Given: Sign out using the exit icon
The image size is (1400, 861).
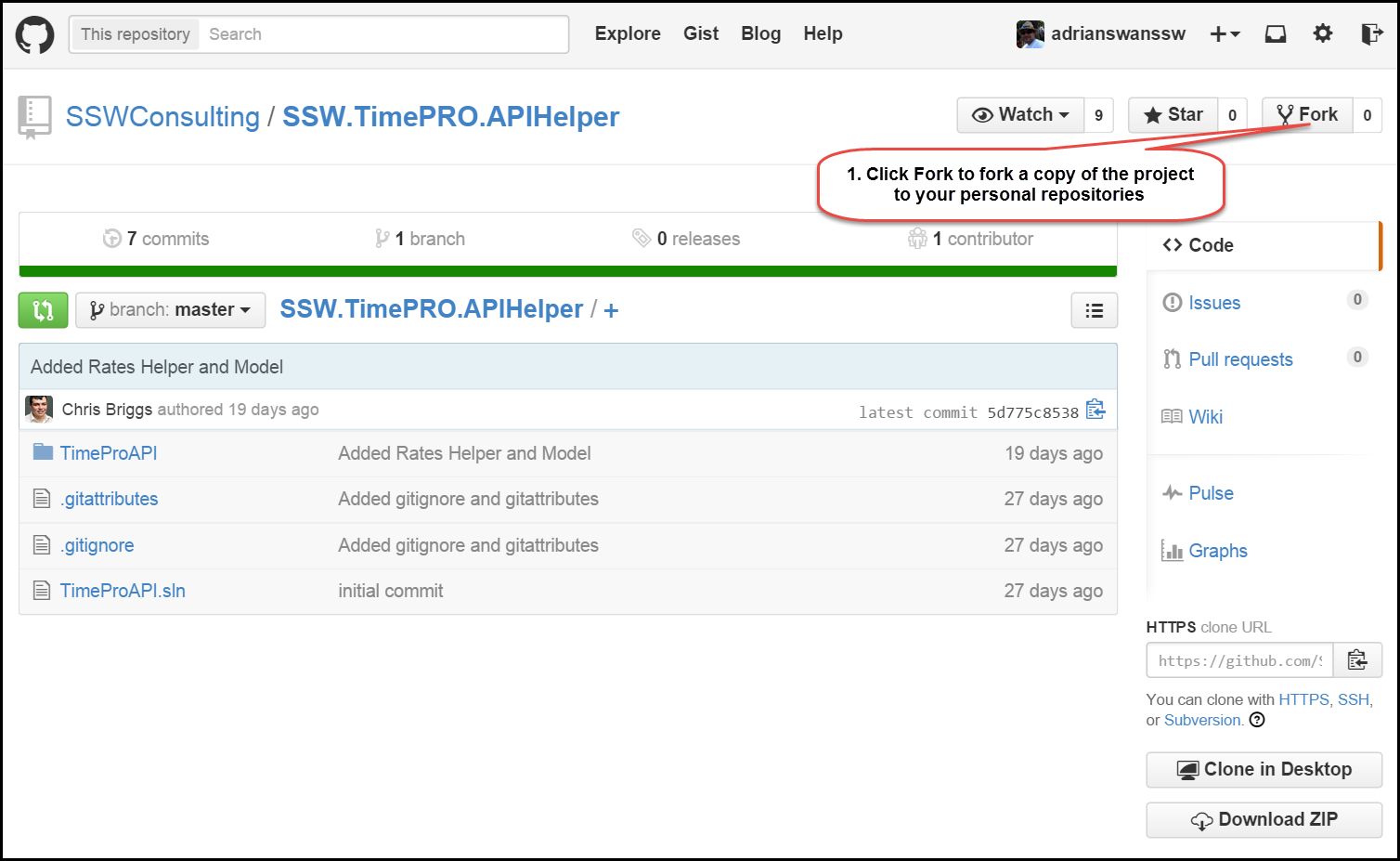Looking at the screenshot, I should 1371,34.
